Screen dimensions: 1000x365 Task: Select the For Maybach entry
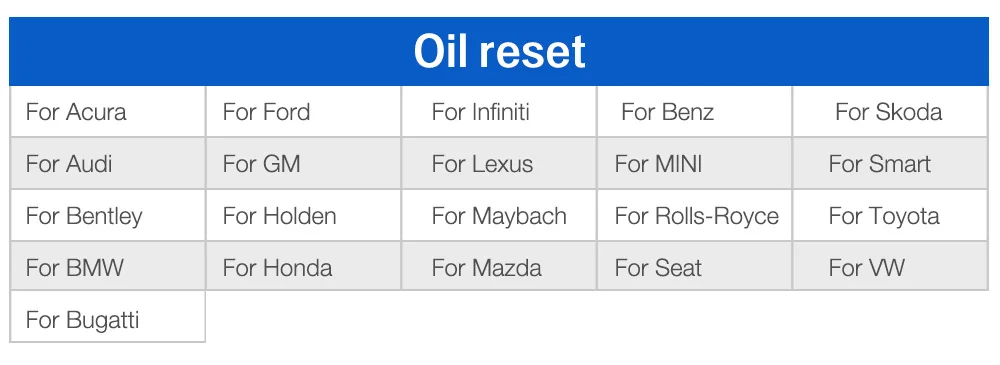tap(499, 216)
